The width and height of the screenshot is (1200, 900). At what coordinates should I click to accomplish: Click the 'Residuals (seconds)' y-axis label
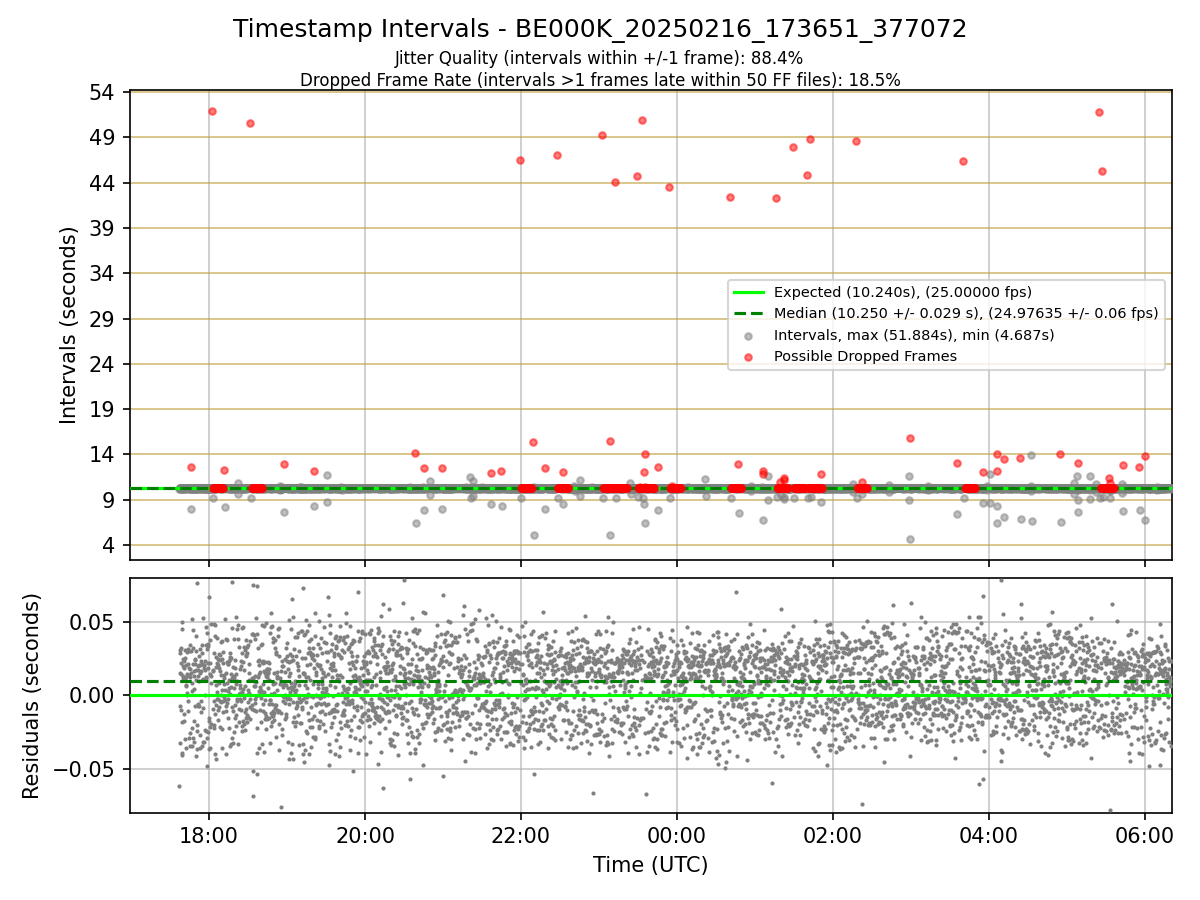(31, 696)
